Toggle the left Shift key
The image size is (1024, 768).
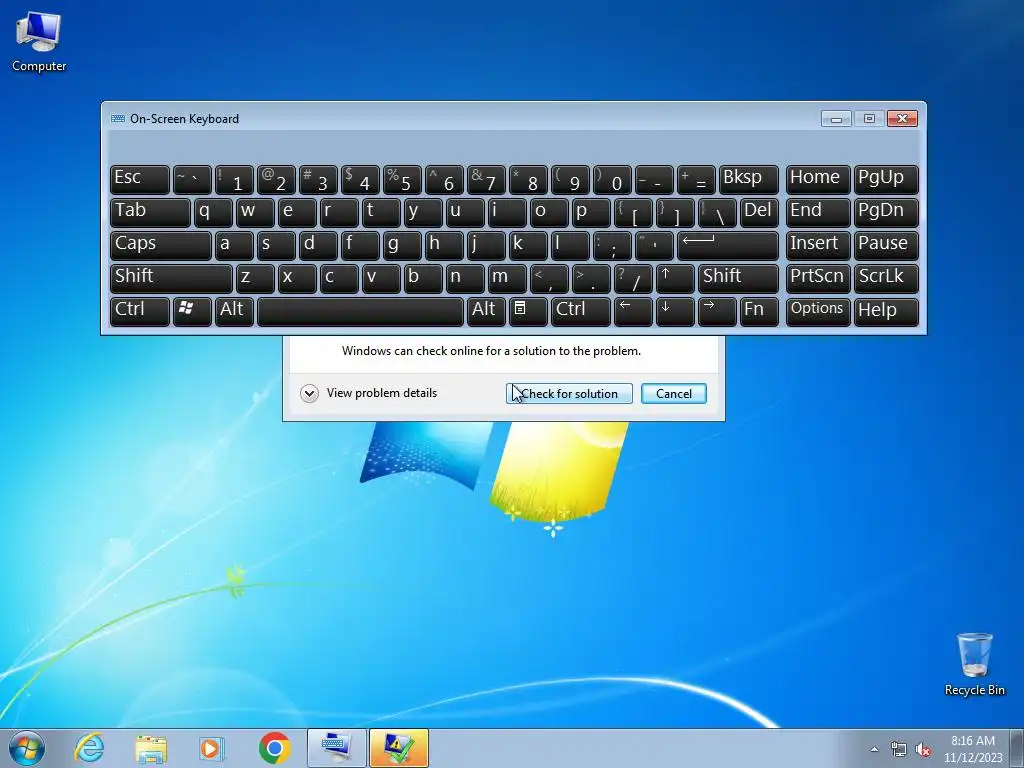[171, 278]
